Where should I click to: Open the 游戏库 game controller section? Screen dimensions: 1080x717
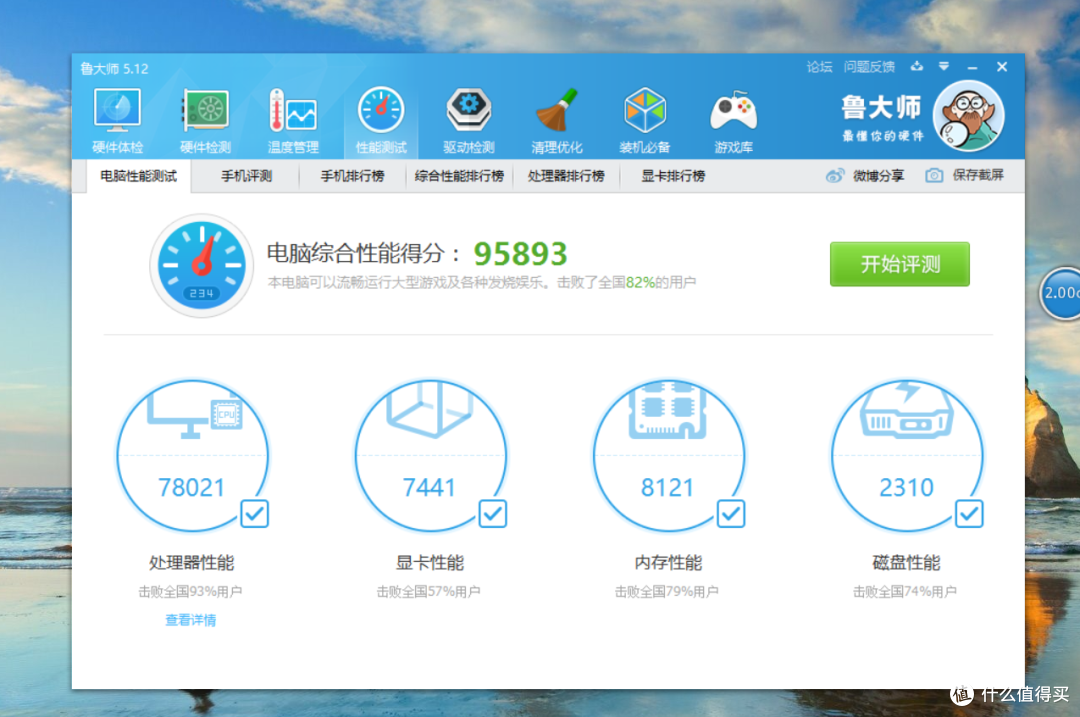coord(734,121)
